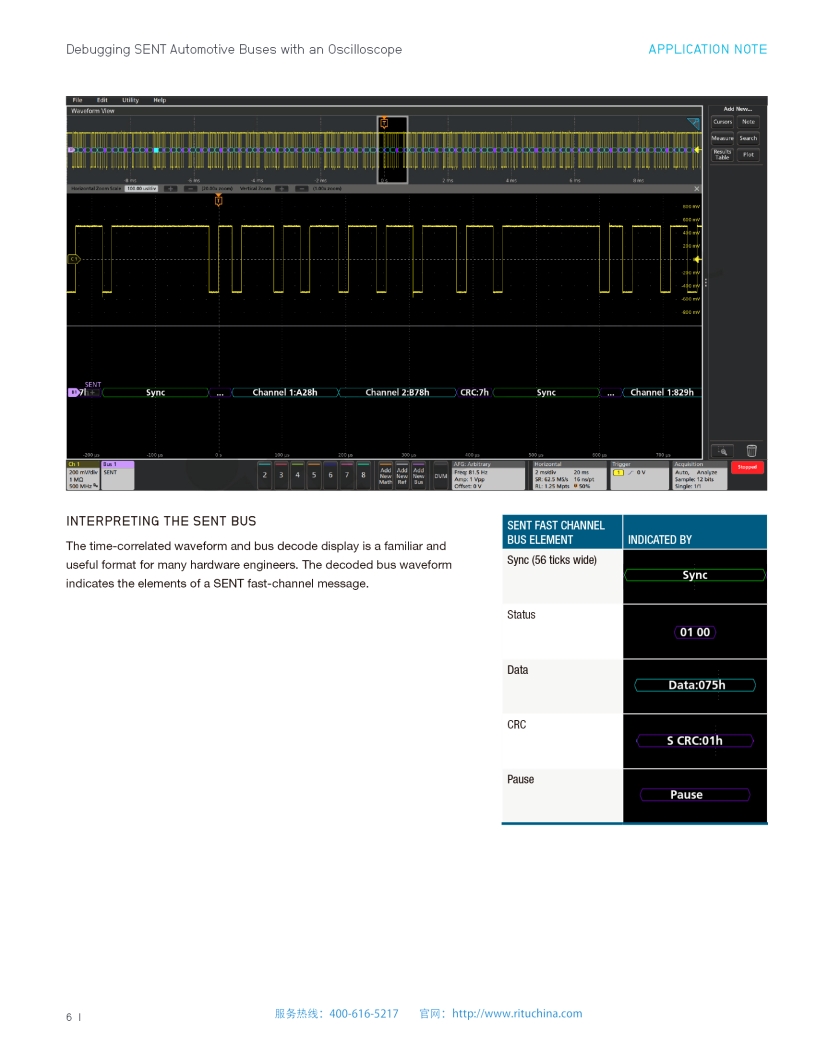Click the Add New Math icon
This screenshot has width=816, height=1056.
pyautogui.click(x=385, y=475)
